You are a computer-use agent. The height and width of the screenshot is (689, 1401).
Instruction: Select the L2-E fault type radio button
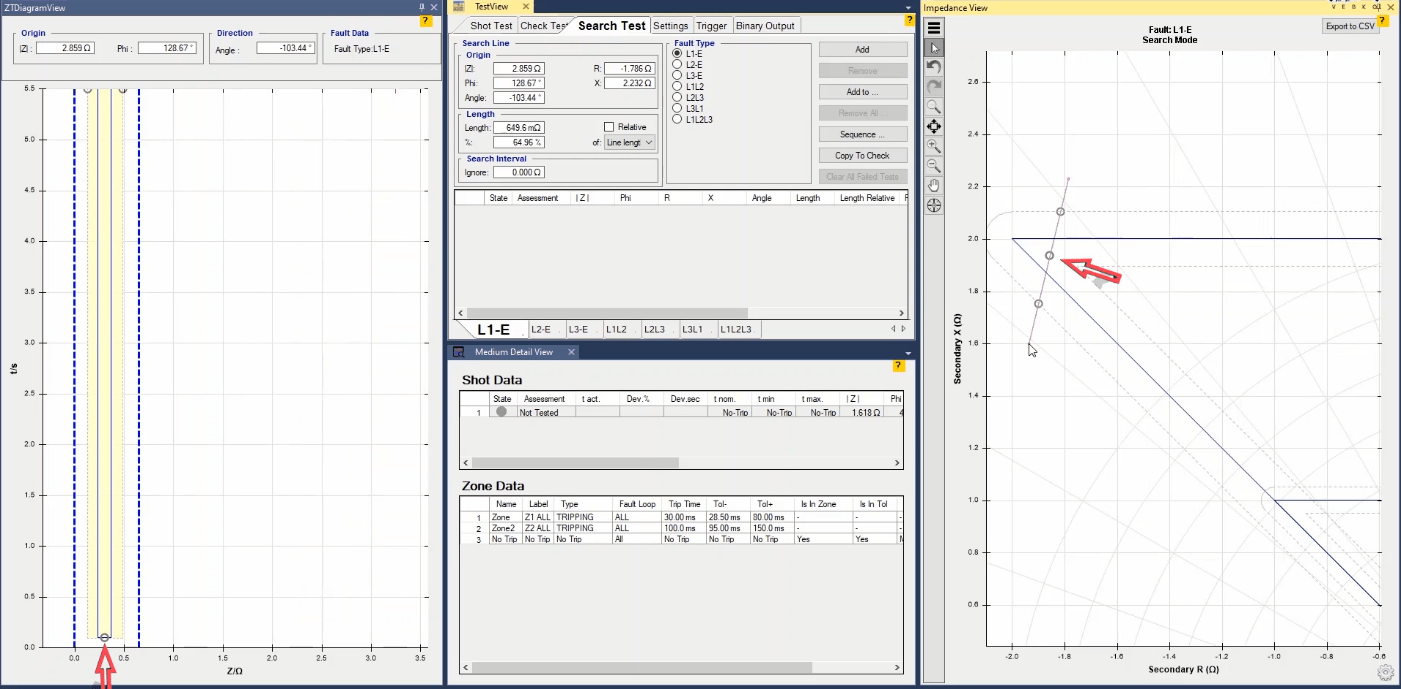click(678, 64)
